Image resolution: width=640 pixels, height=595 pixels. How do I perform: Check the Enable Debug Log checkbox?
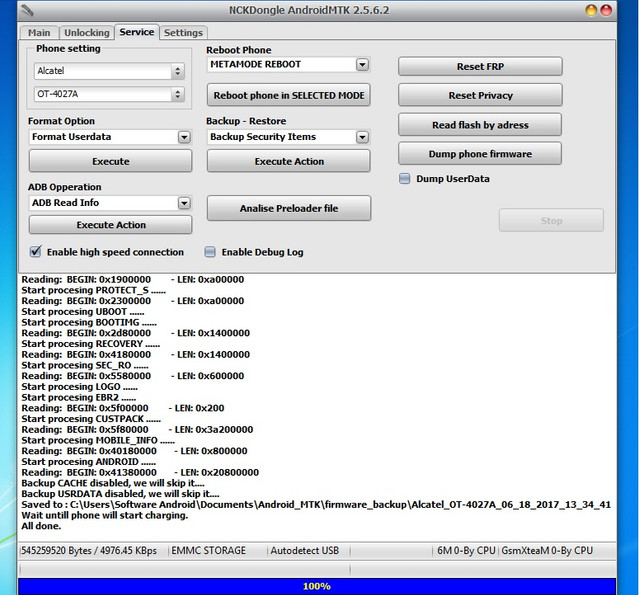click(x=210, y=252)
